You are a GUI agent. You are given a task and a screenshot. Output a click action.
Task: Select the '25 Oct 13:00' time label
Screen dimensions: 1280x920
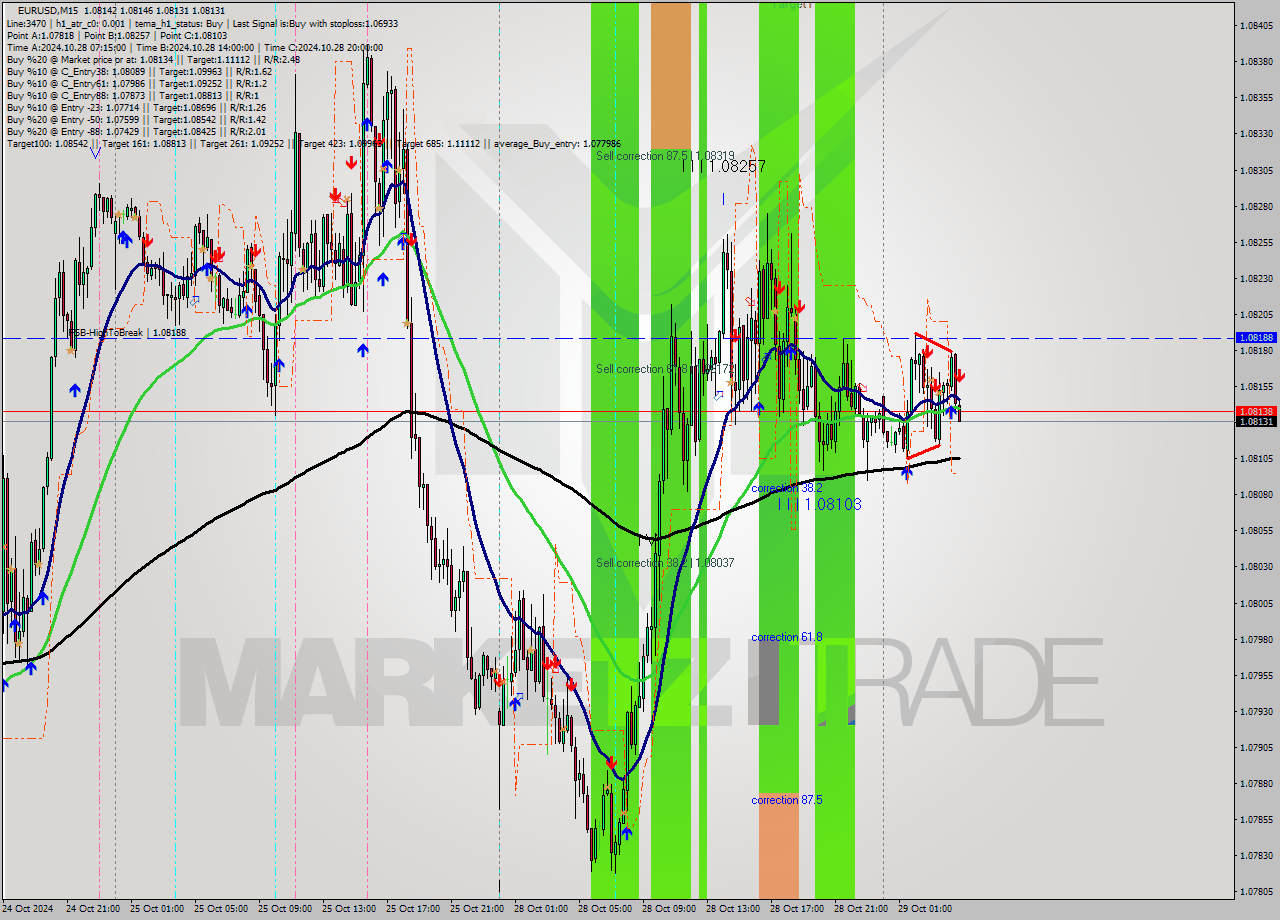click(350, 909)
